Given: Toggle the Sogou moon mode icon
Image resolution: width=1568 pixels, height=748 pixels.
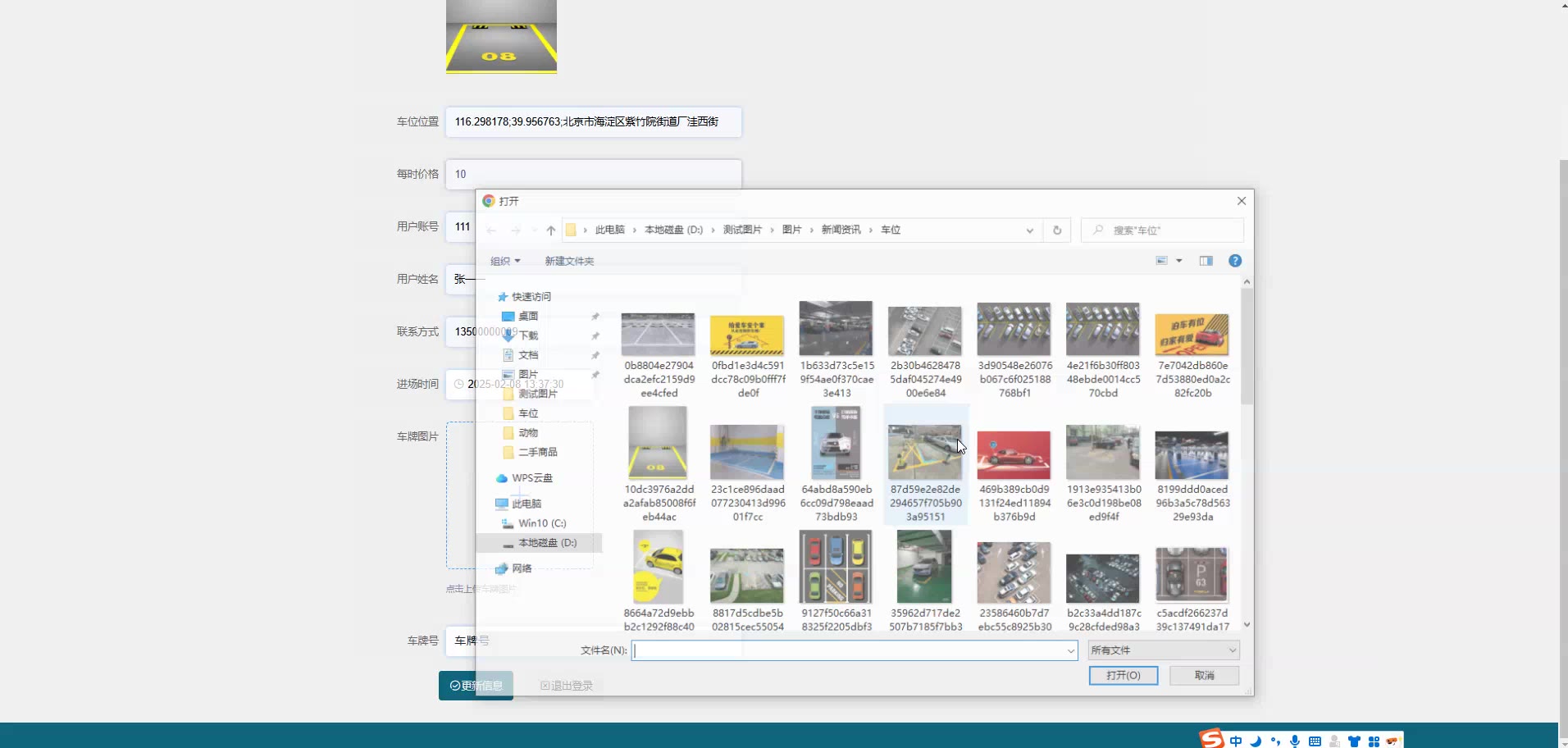Looking at the screenshot, I should [1256, 741].
